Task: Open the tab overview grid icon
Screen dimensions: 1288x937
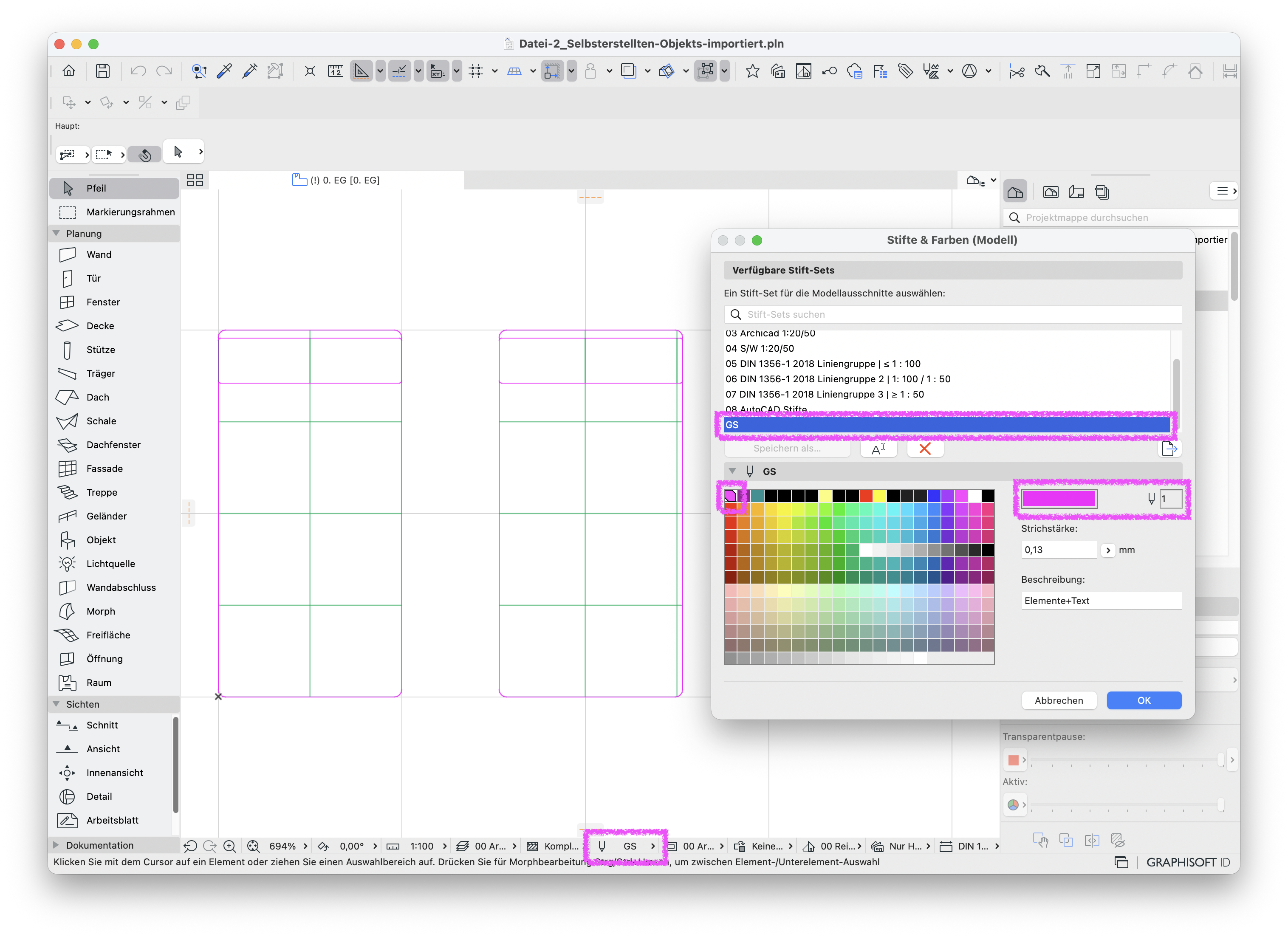Action: [x=195, y=180]
